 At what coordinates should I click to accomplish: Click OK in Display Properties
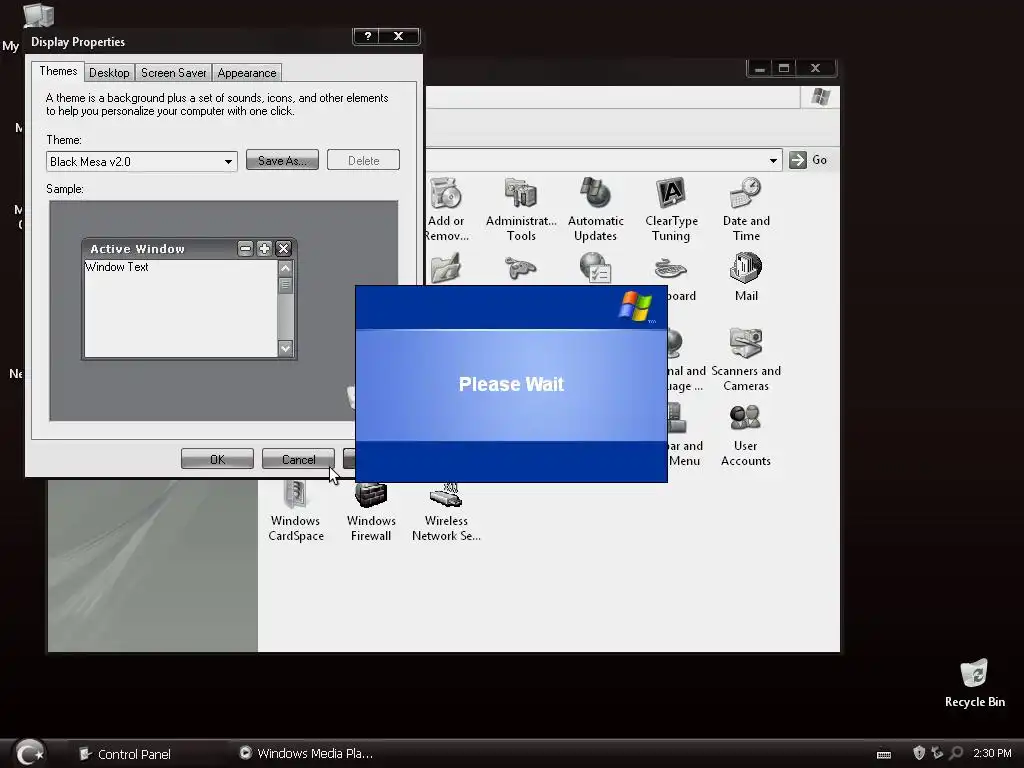point(217,459)
